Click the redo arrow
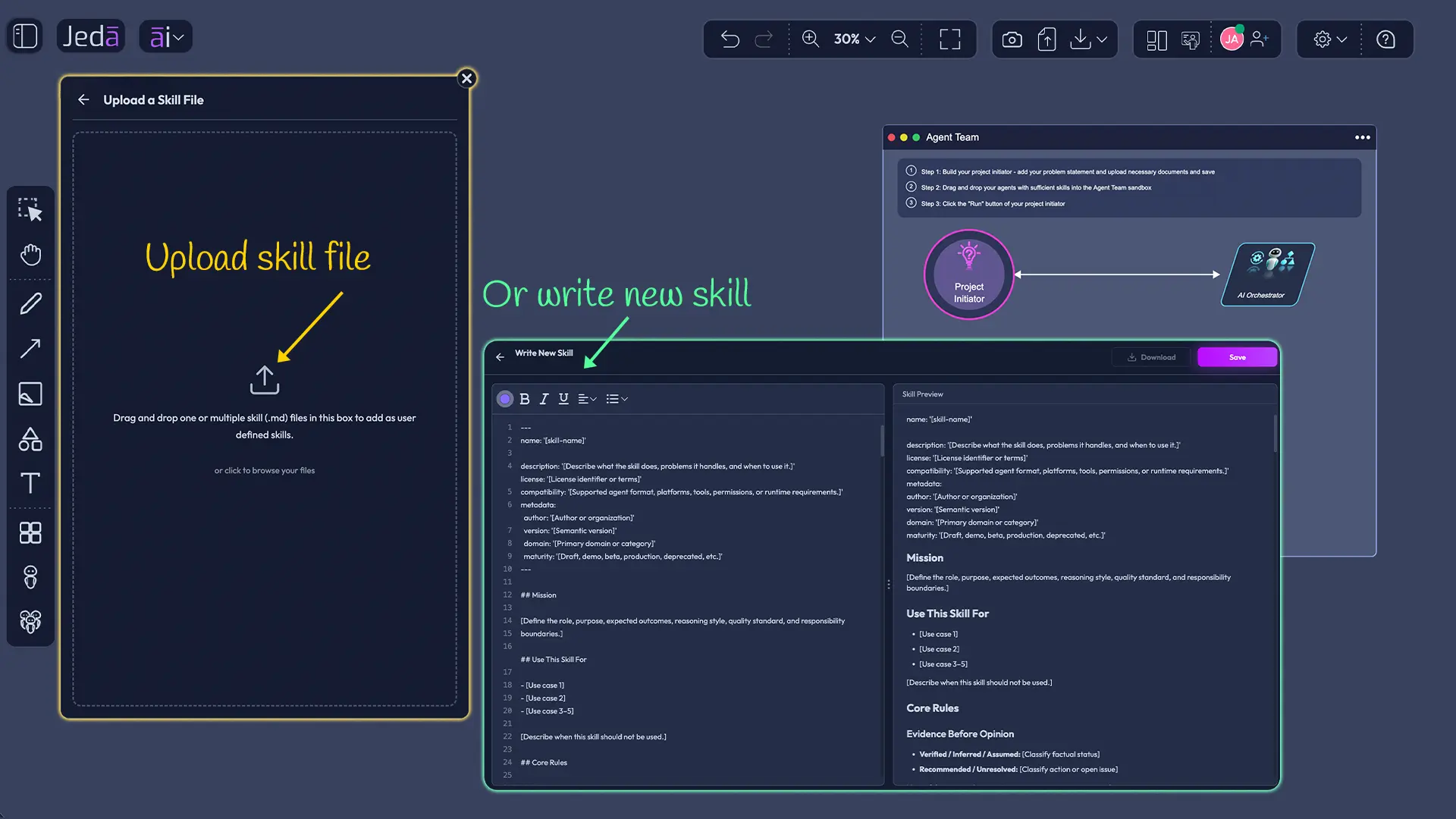Image resolution: width=1456 pixels, height=819 pixels. tap(764, 39)
